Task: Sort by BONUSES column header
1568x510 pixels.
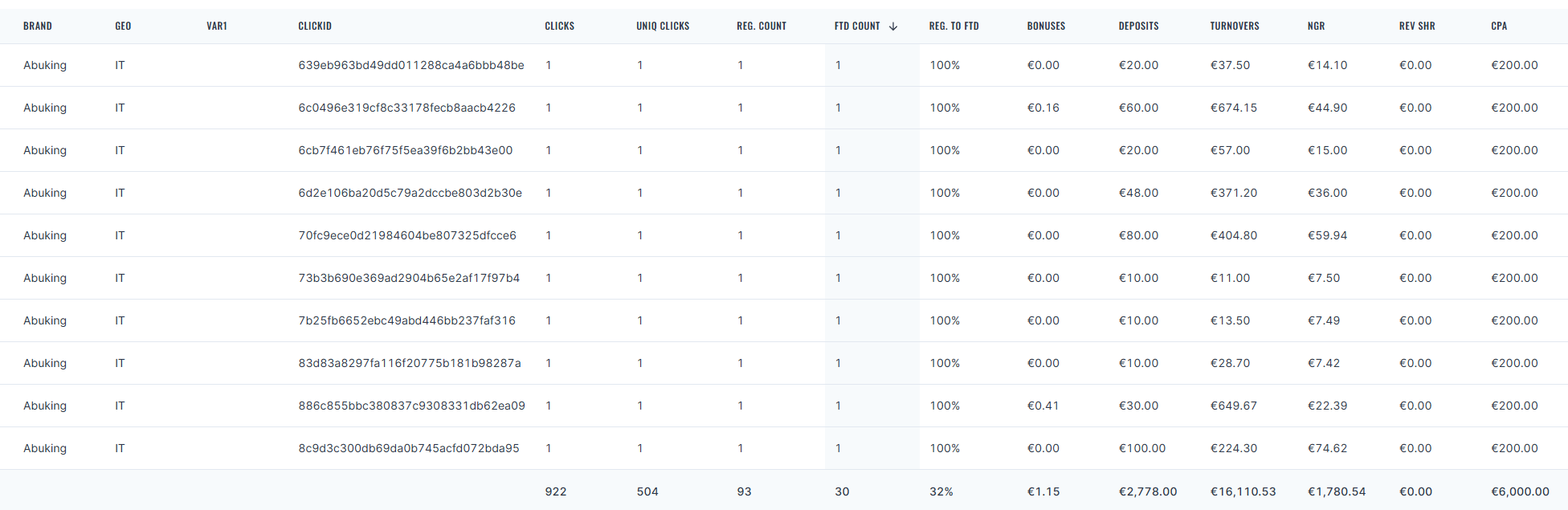Action: [x=1046, y=27]
